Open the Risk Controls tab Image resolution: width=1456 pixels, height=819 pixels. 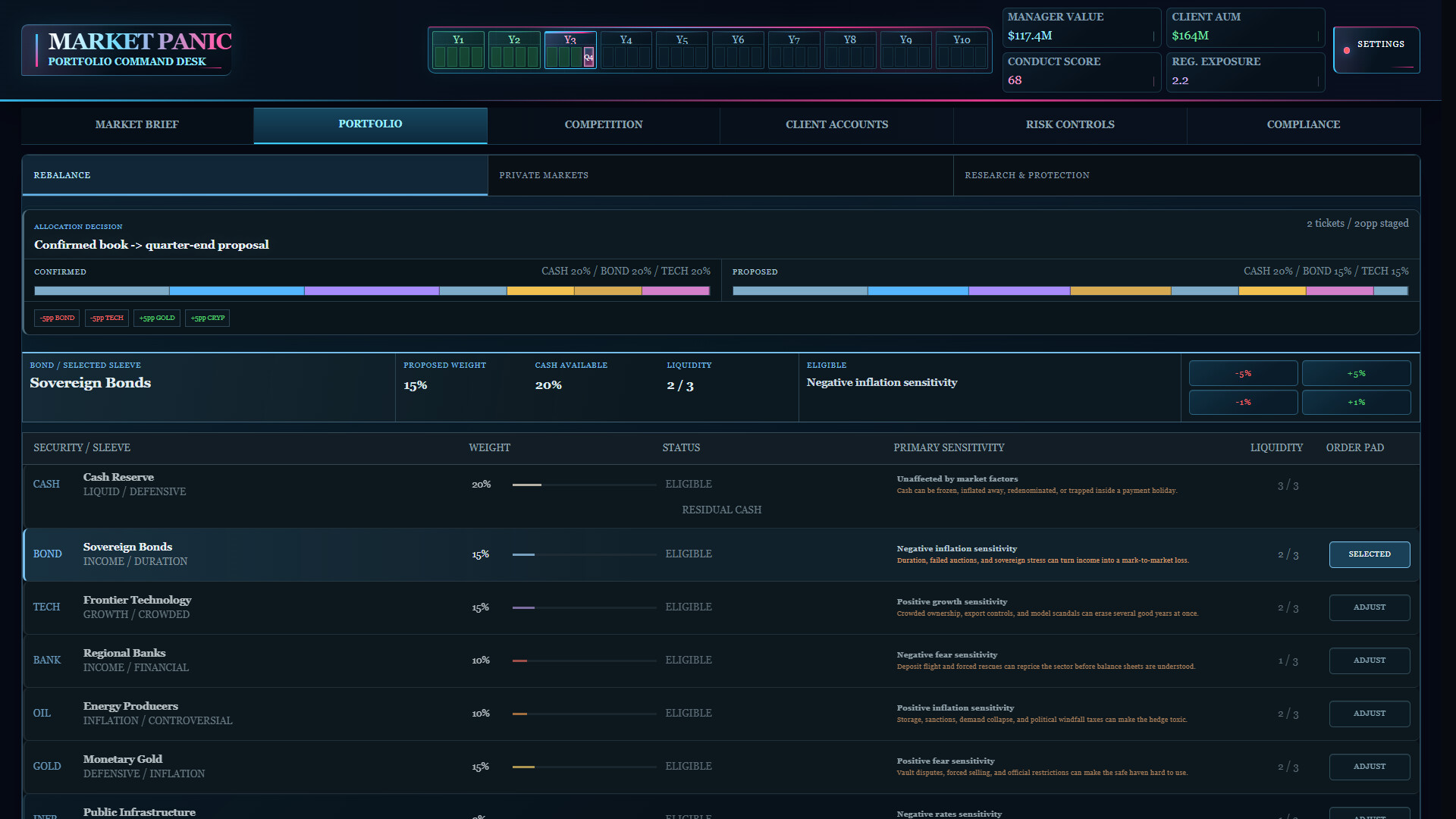[1070, 125]
